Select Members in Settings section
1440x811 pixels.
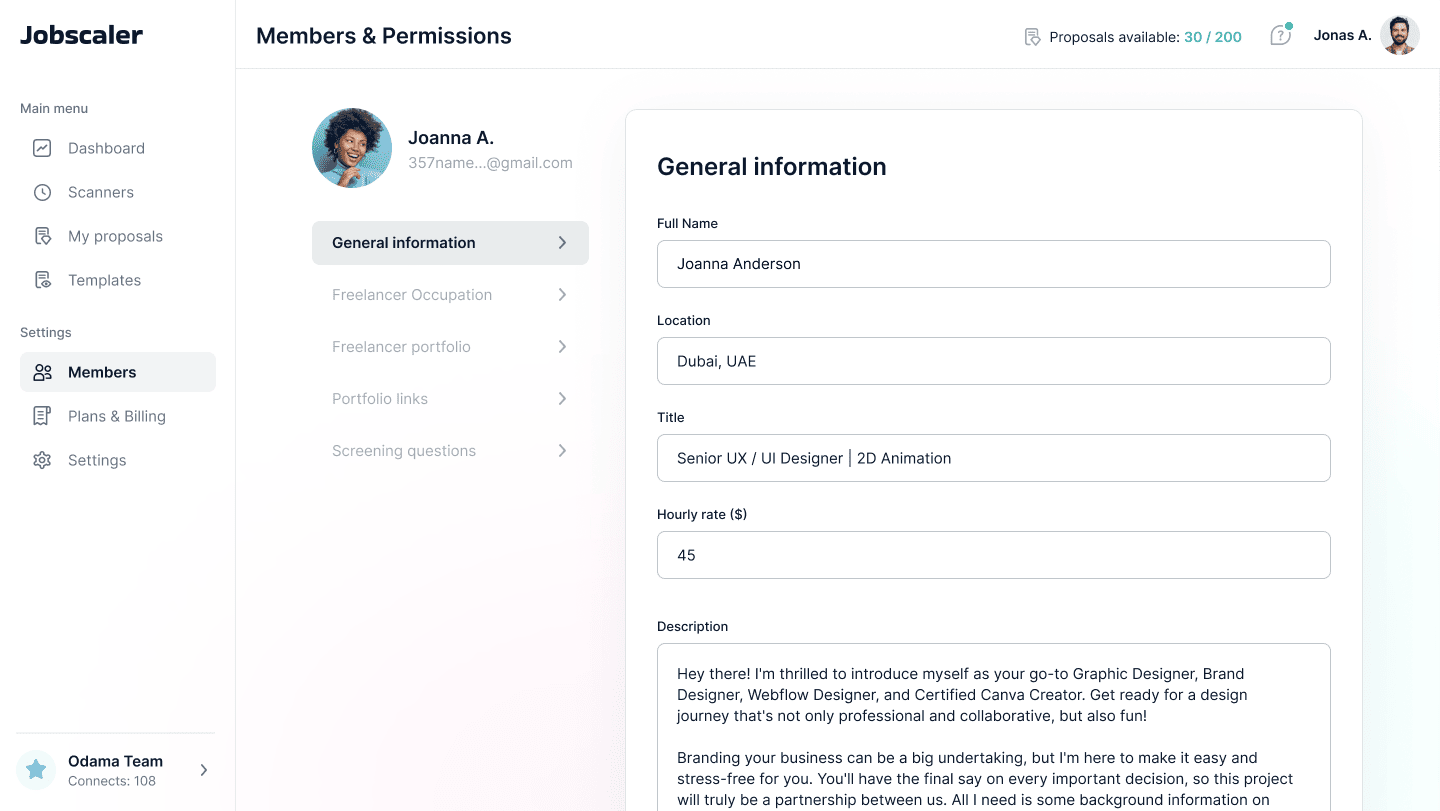(118, 372)
